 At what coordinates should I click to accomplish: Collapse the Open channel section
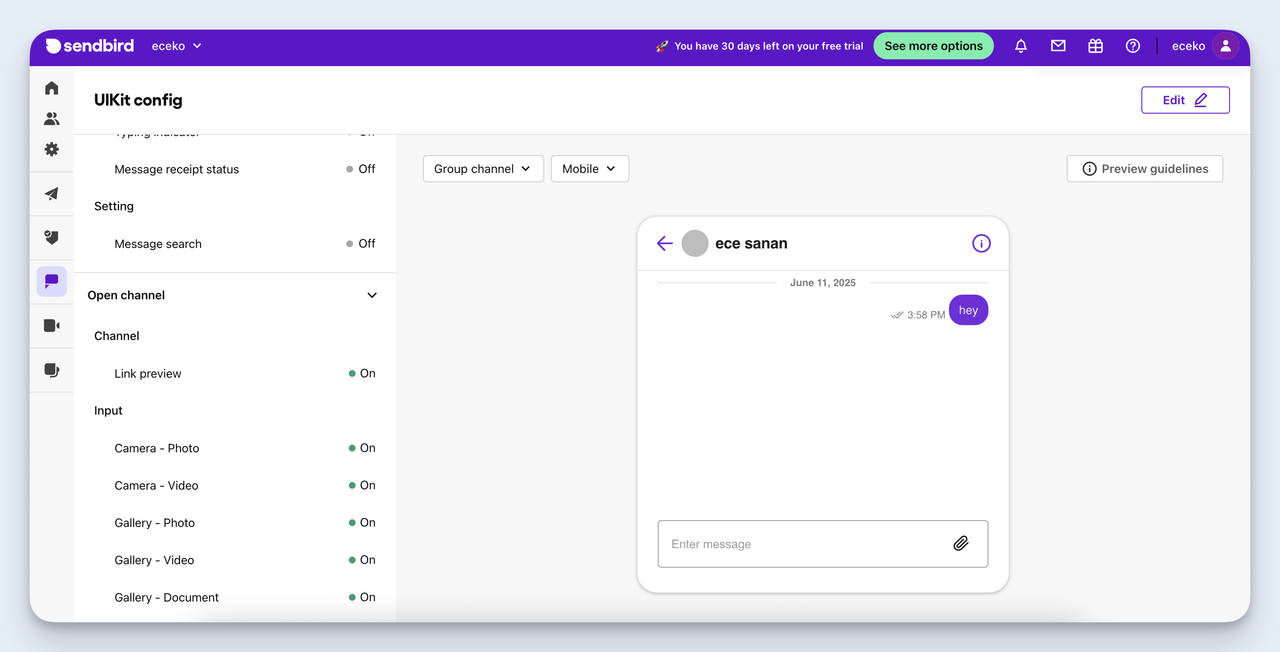(x=371, y=295)
